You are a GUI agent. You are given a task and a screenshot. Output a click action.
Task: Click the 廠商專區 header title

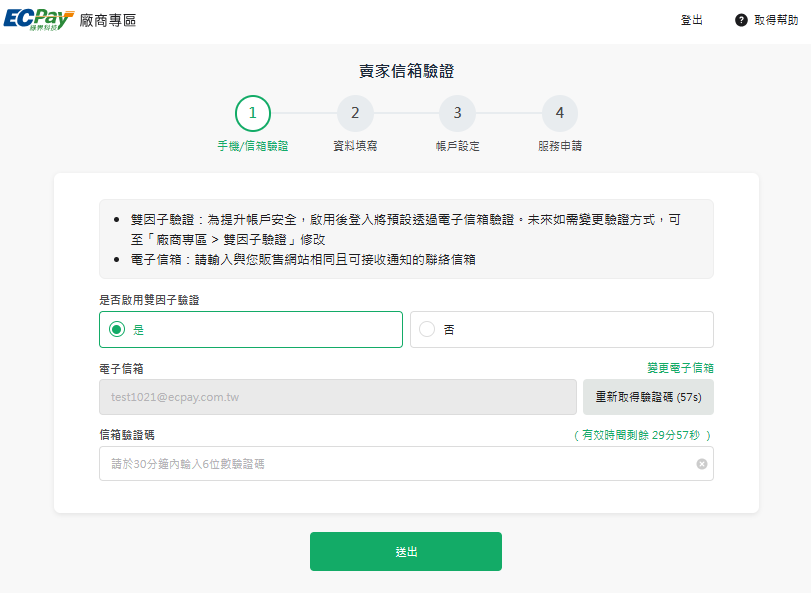pos(107,21)
